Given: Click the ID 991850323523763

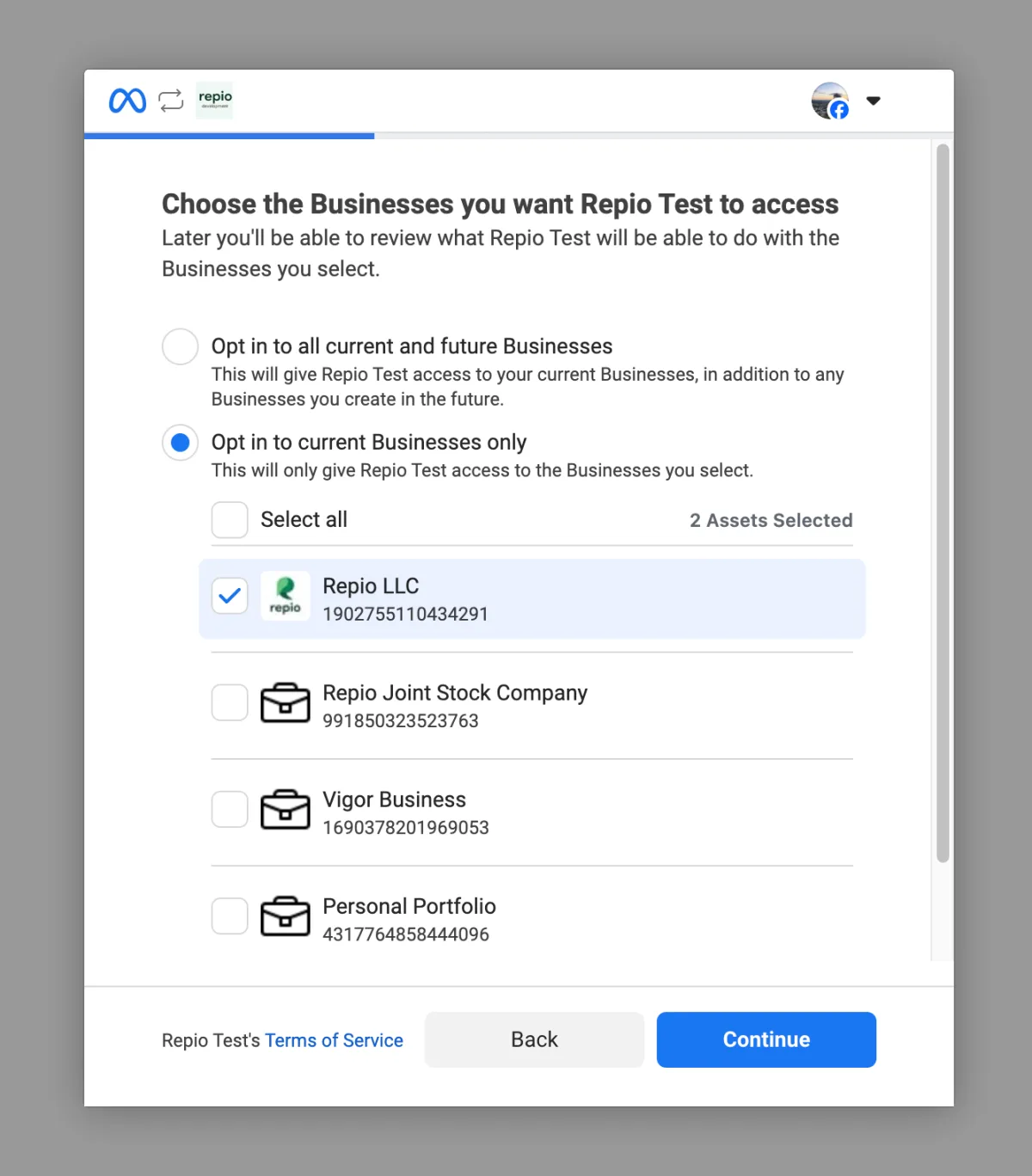Looking at the screenshot, I should pos(401,720).
